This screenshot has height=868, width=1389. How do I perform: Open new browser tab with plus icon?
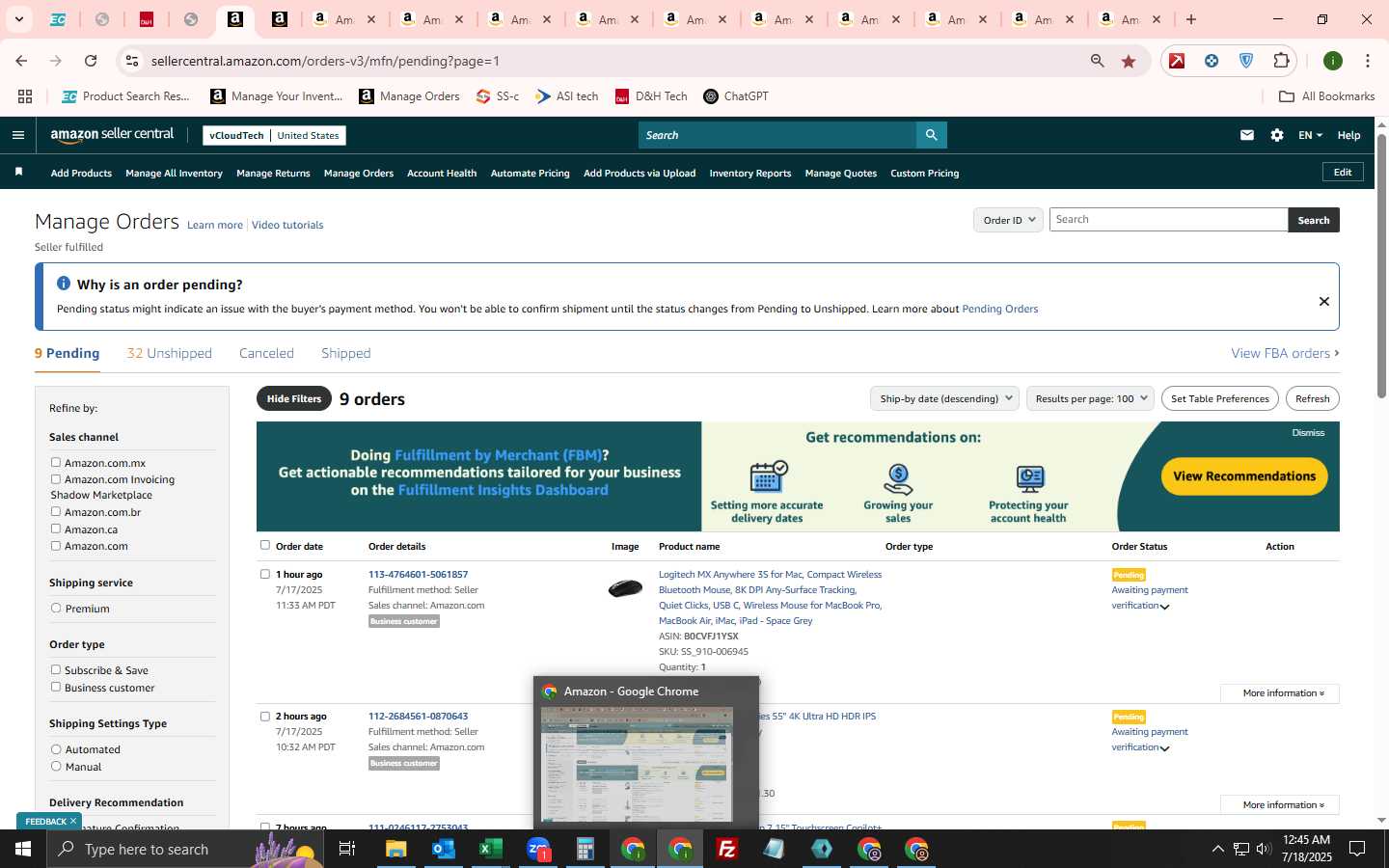click(1191, 19)
